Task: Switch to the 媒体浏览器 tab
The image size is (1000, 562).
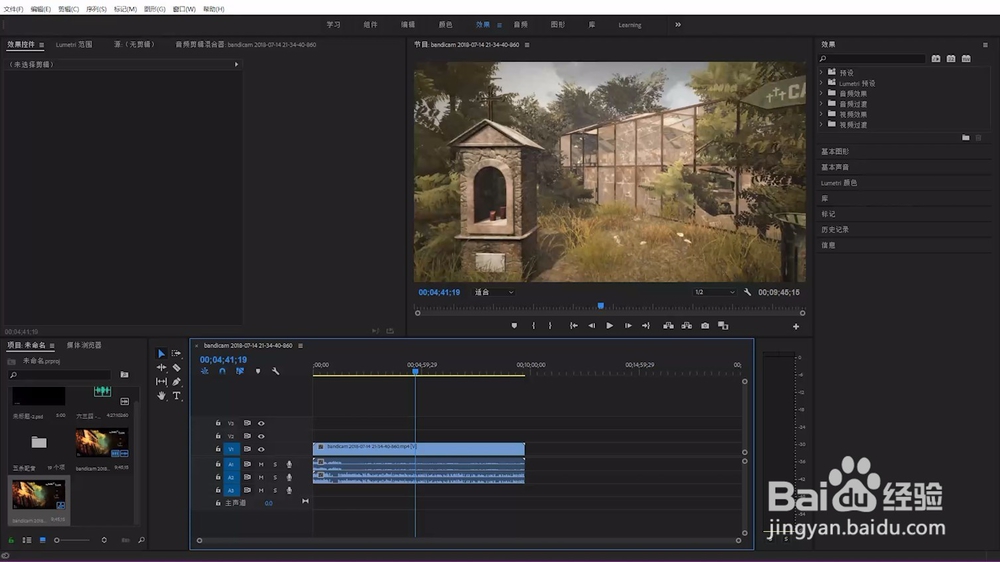Action: [84, 345]
